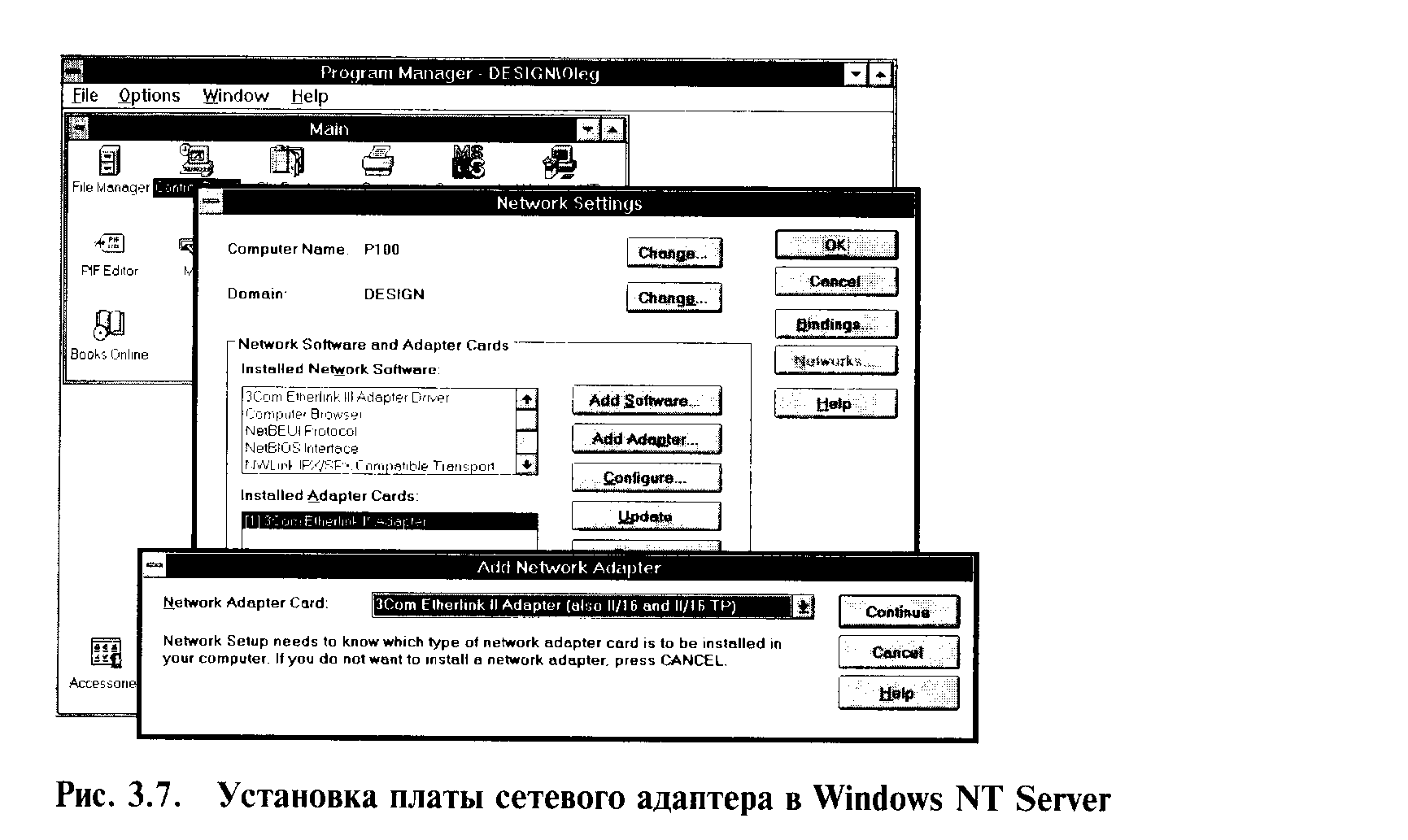
Task: Click Continue in Add Network Adapter
Action: tap(898, 612)
